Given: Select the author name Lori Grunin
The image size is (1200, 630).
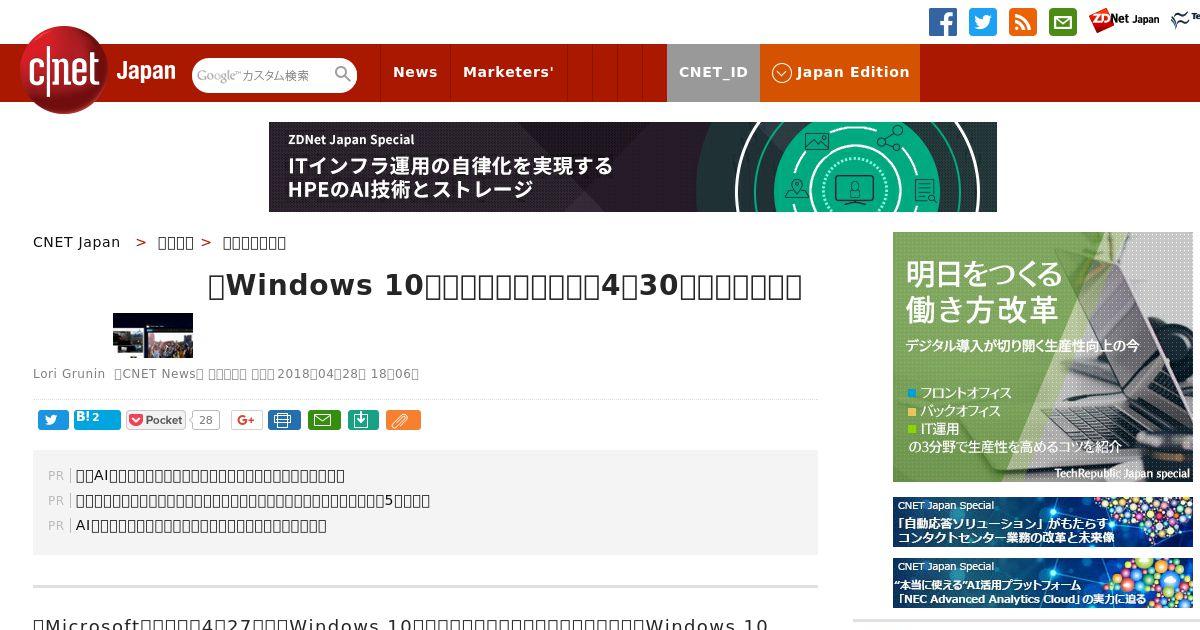Looking at the screenshot, I should click(69, 374).
